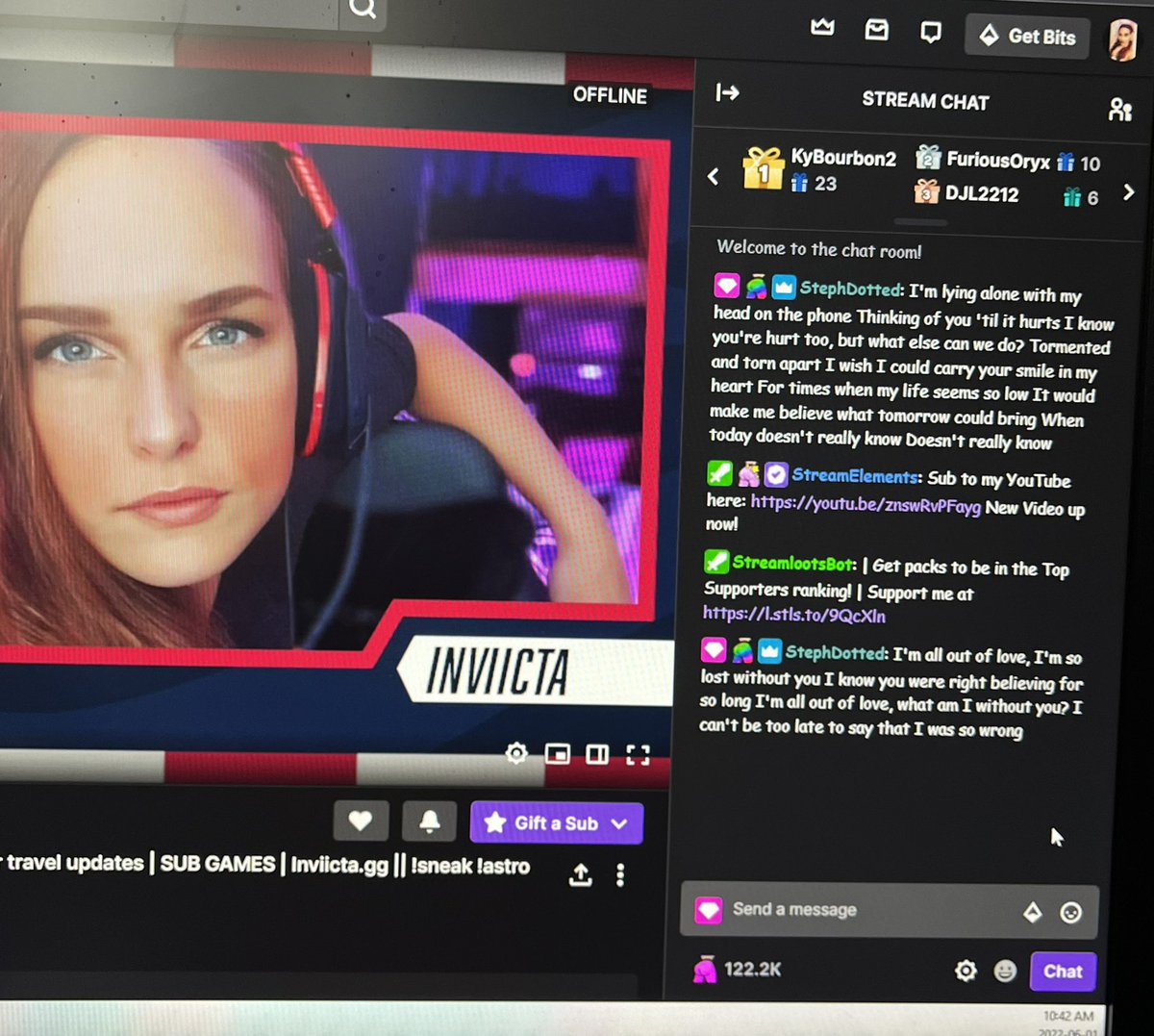Viewport: 1154px width, 1036px height.
Task: Open the search magnifier icon
Action: tap(363, 9)
